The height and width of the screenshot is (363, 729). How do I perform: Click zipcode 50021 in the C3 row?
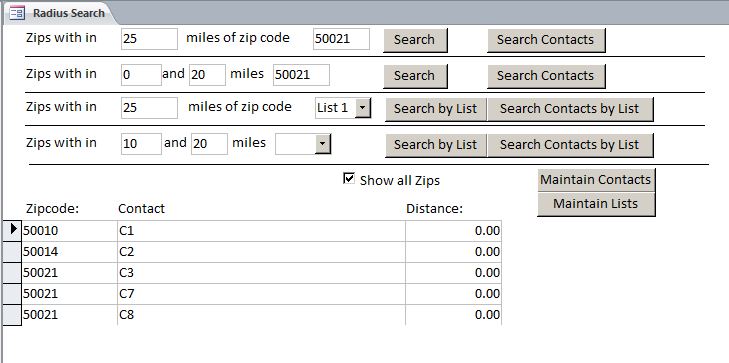(x=69, y=273)
